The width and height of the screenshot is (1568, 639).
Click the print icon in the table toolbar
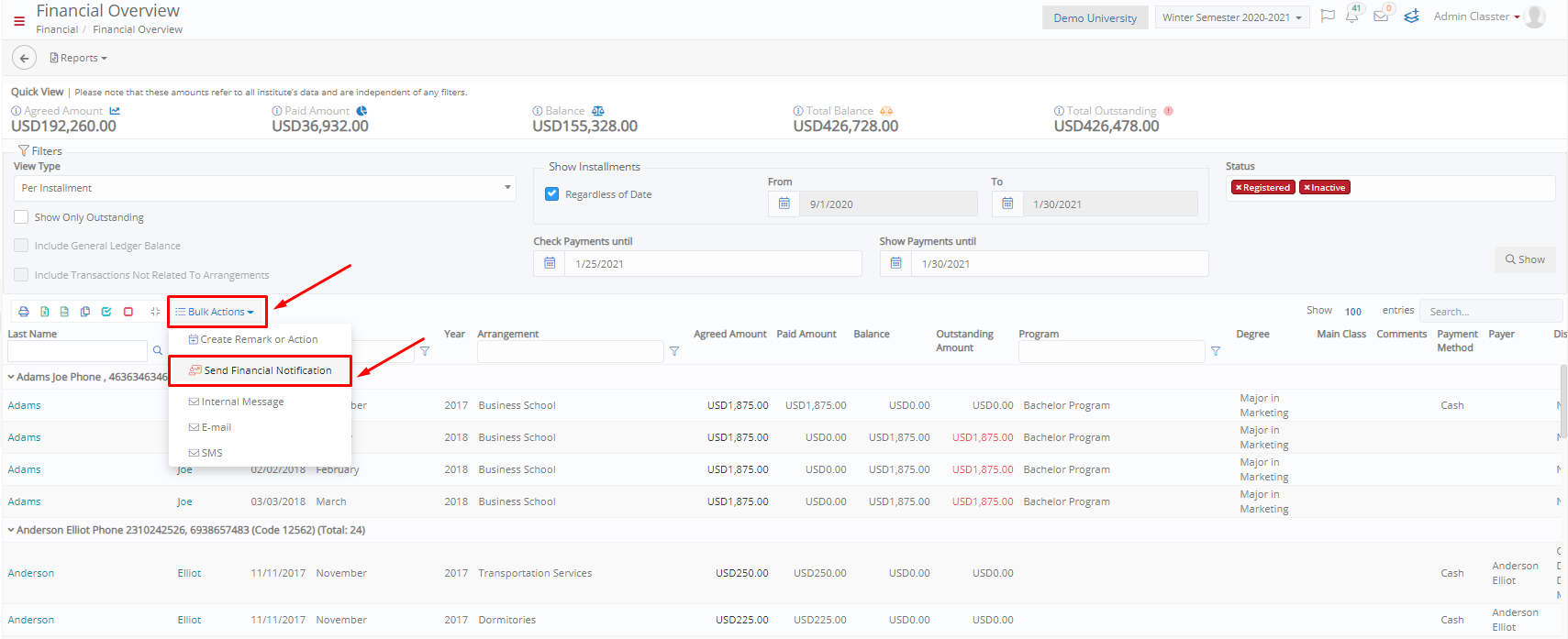click(x=24, y=312)
